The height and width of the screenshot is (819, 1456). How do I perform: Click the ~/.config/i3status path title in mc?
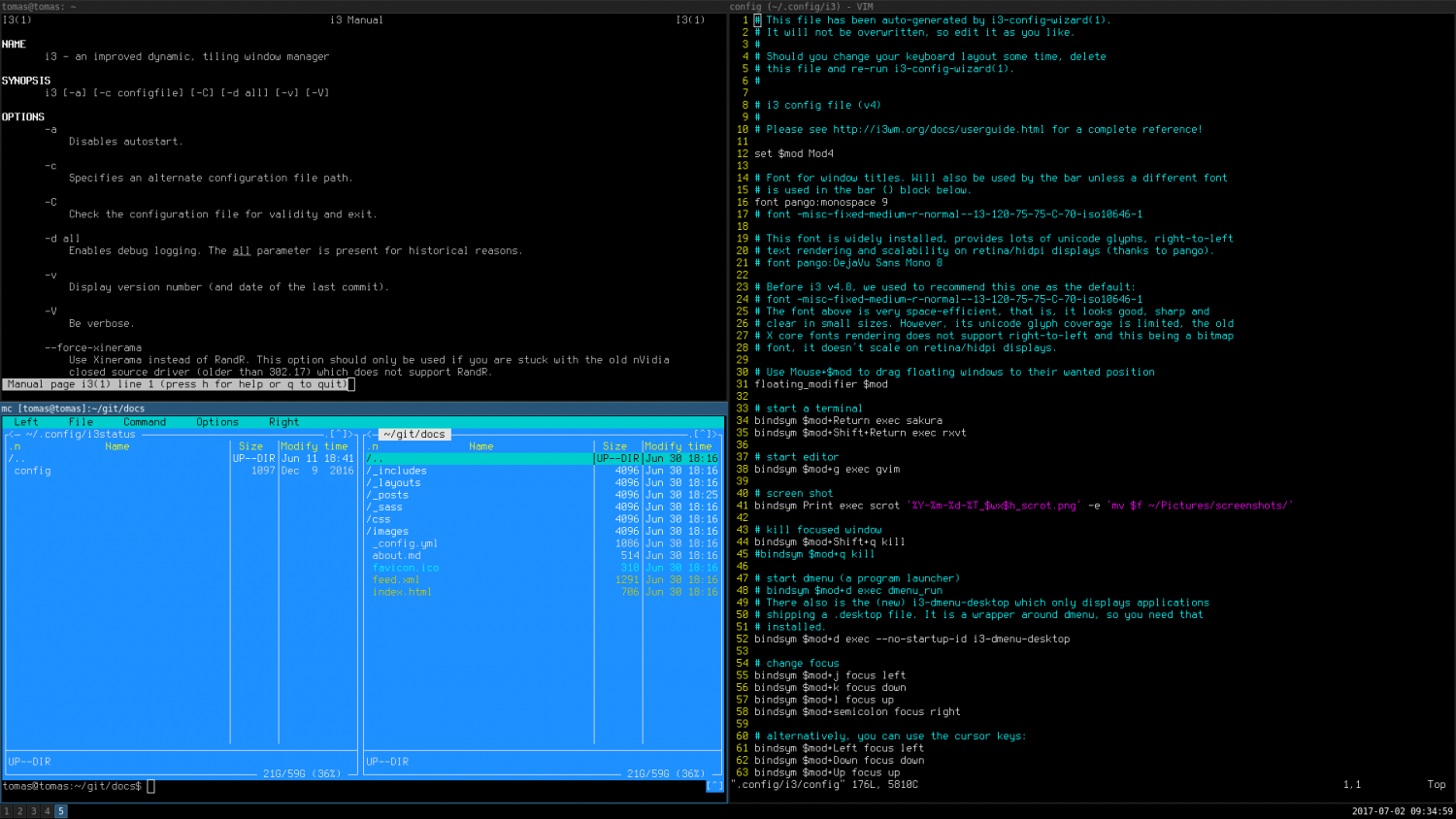(x=81, y=435)
